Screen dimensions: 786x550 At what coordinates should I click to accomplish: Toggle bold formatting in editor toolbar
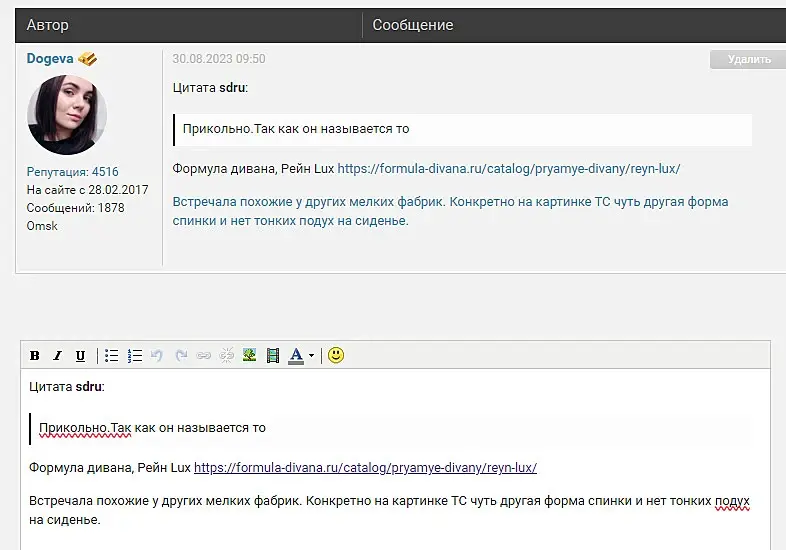(35, 355)
